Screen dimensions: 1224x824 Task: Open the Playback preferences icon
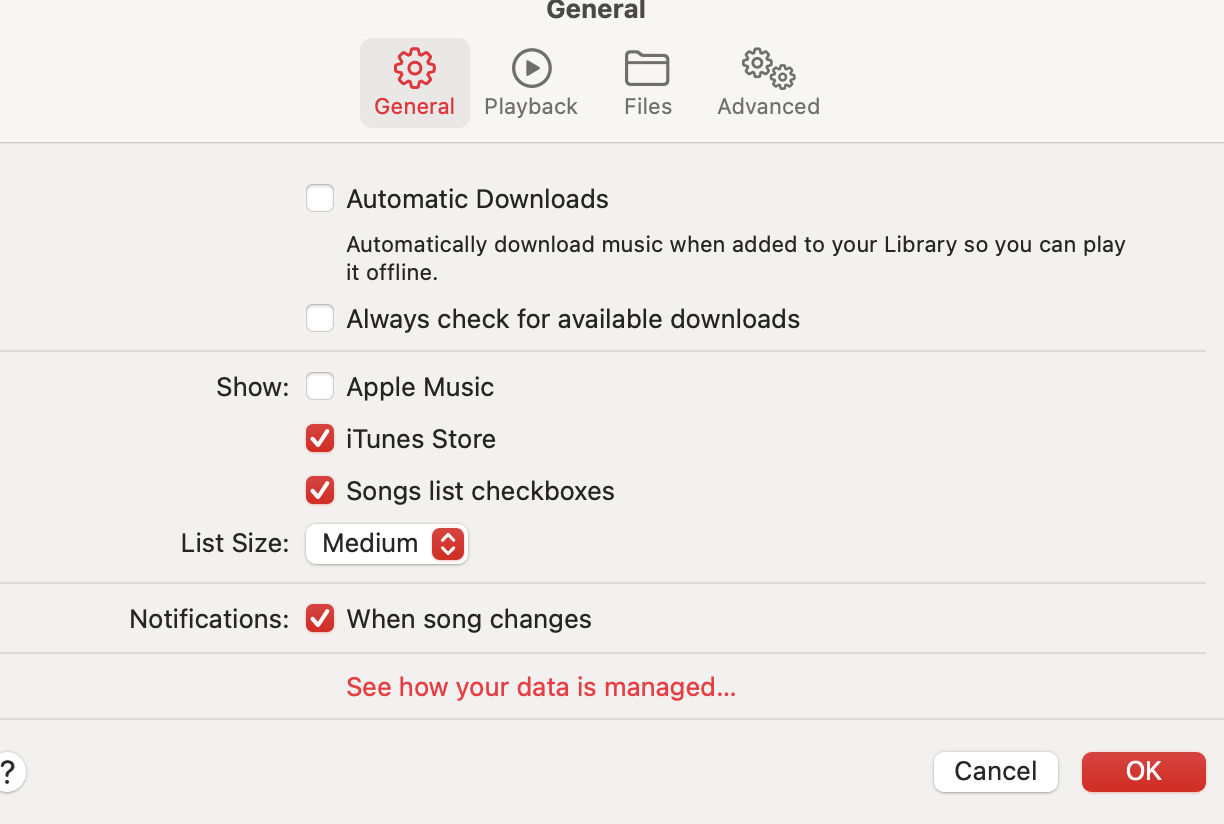(x=531, y=68)
